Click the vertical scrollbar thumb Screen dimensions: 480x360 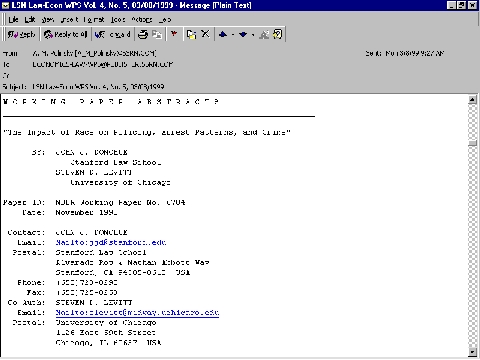tap(472, 143)
